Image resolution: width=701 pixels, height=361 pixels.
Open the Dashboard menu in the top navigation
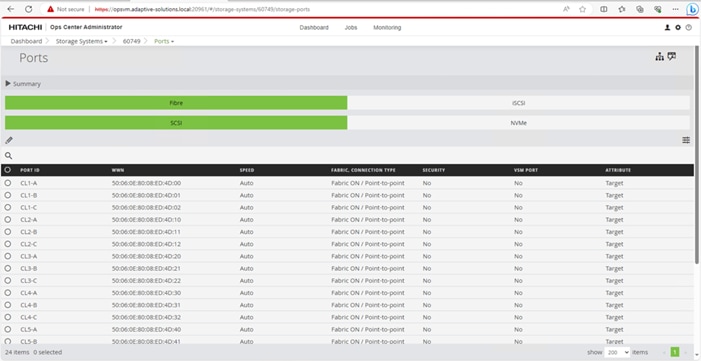314,28
